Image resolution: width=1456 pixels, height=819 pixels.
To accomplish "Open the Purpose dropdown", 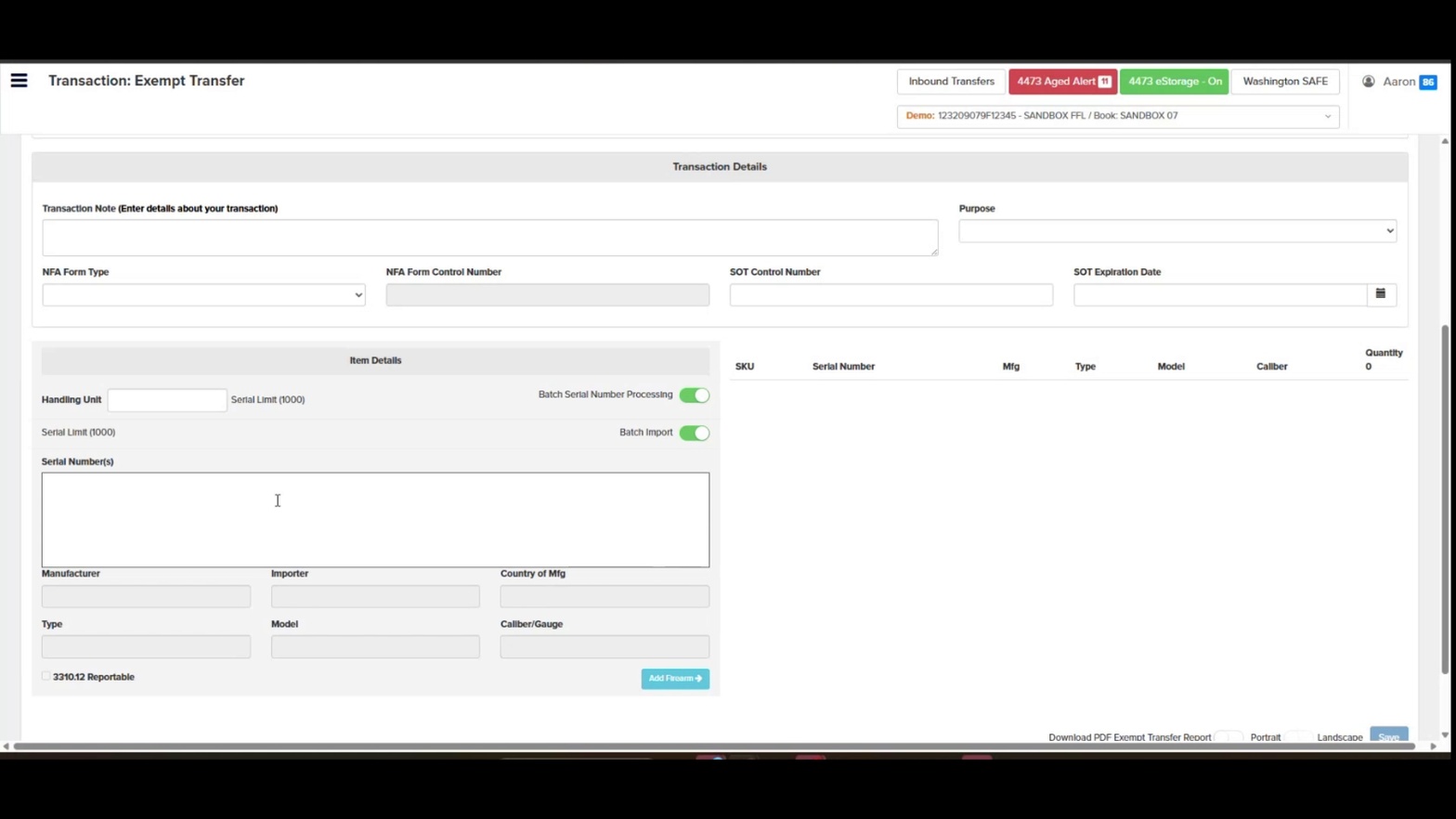I will pyautogui.click(x=1177, y=231).
